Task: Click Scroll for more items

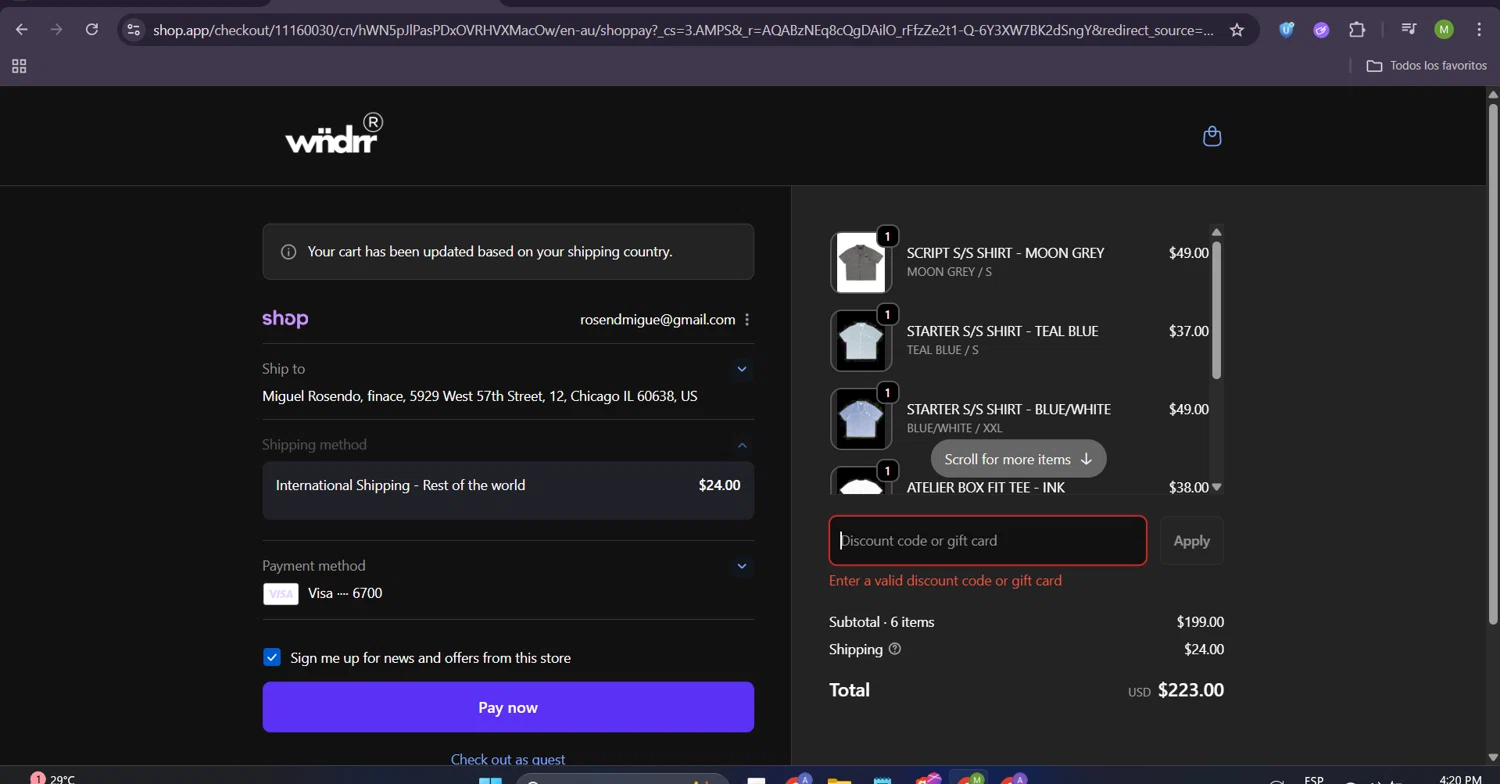Action: coord(1018,459)
